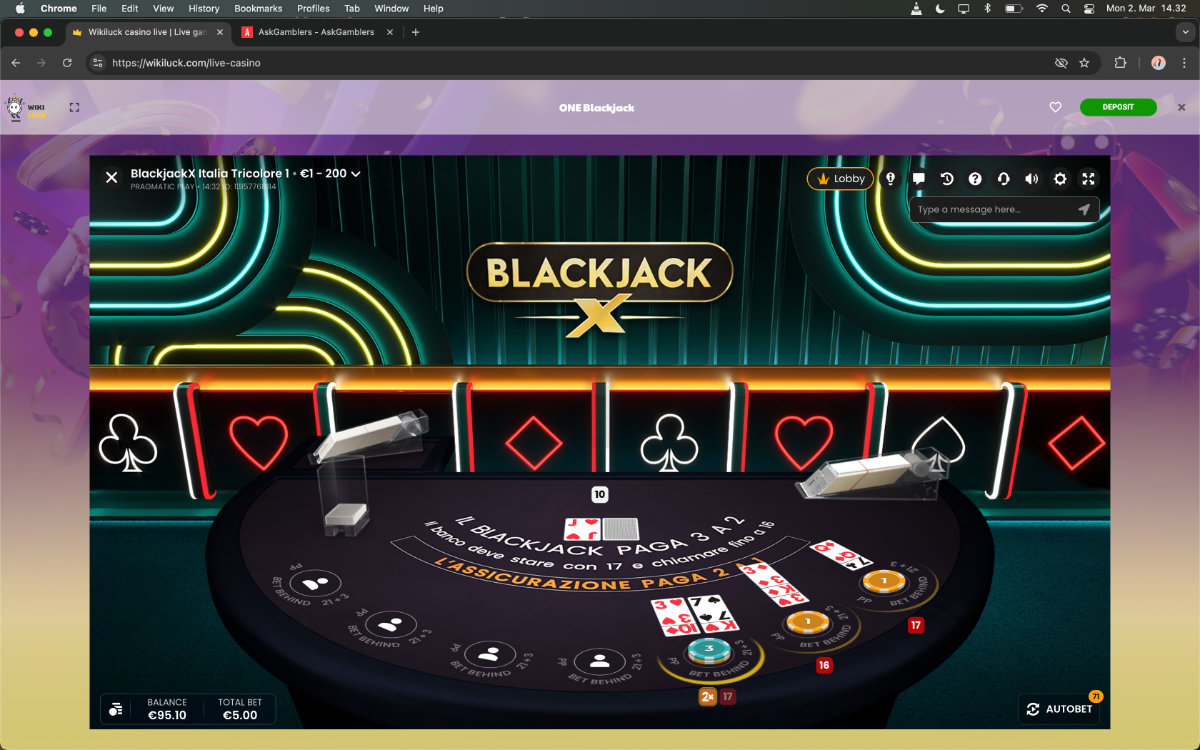Click the chat message input field
Viewport: 1200px width, 750px height.
pyautogui.click(x=993, y=210)
